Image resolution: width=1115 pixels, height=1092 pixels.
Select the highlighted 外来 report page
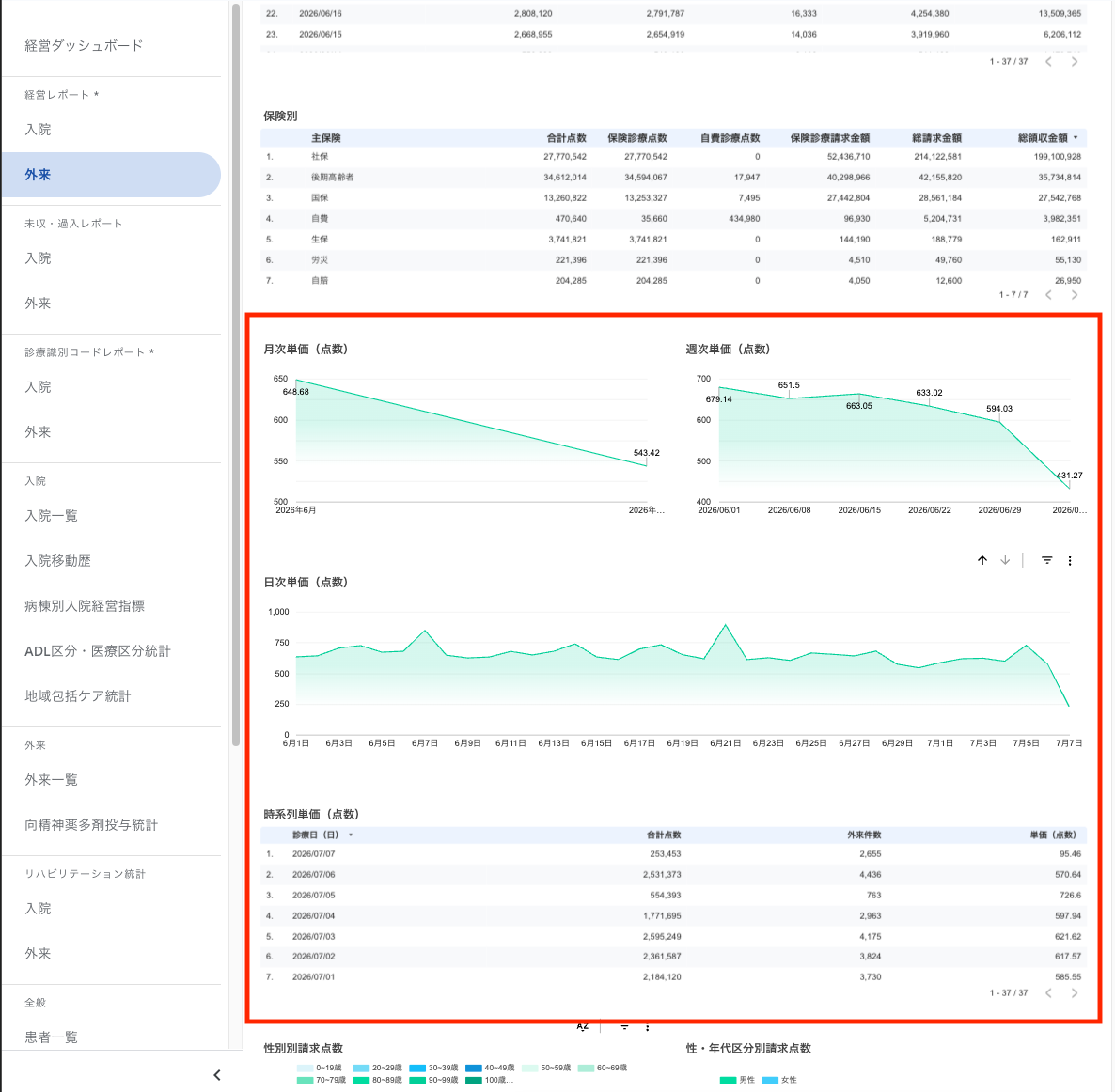[110, 175]
